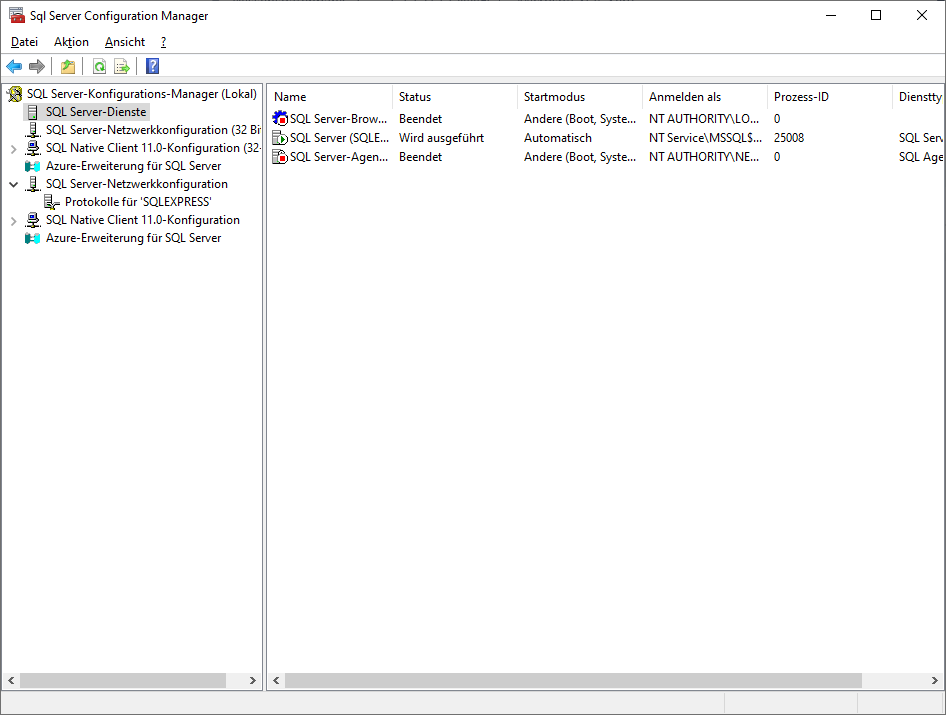Click right arrow of services list horizontal scrollbar
Viewport: 946px width, 715px height.
[x=937, y=680]
